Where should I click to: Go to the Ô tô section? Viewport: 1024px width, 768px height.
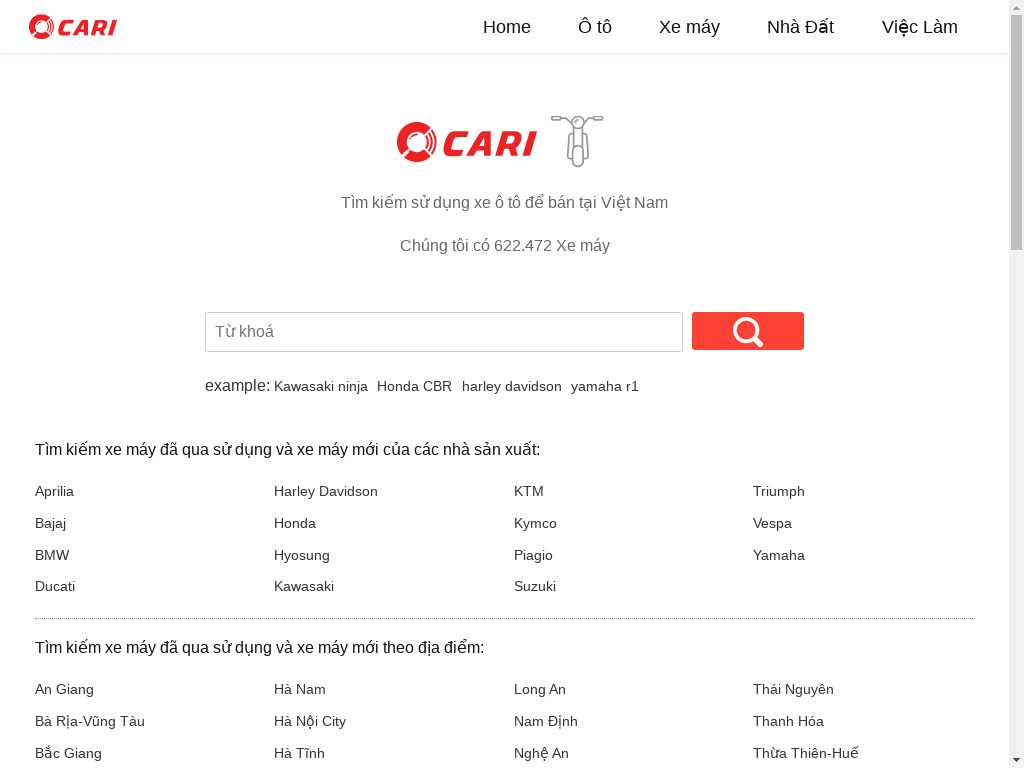click(594, 27)
